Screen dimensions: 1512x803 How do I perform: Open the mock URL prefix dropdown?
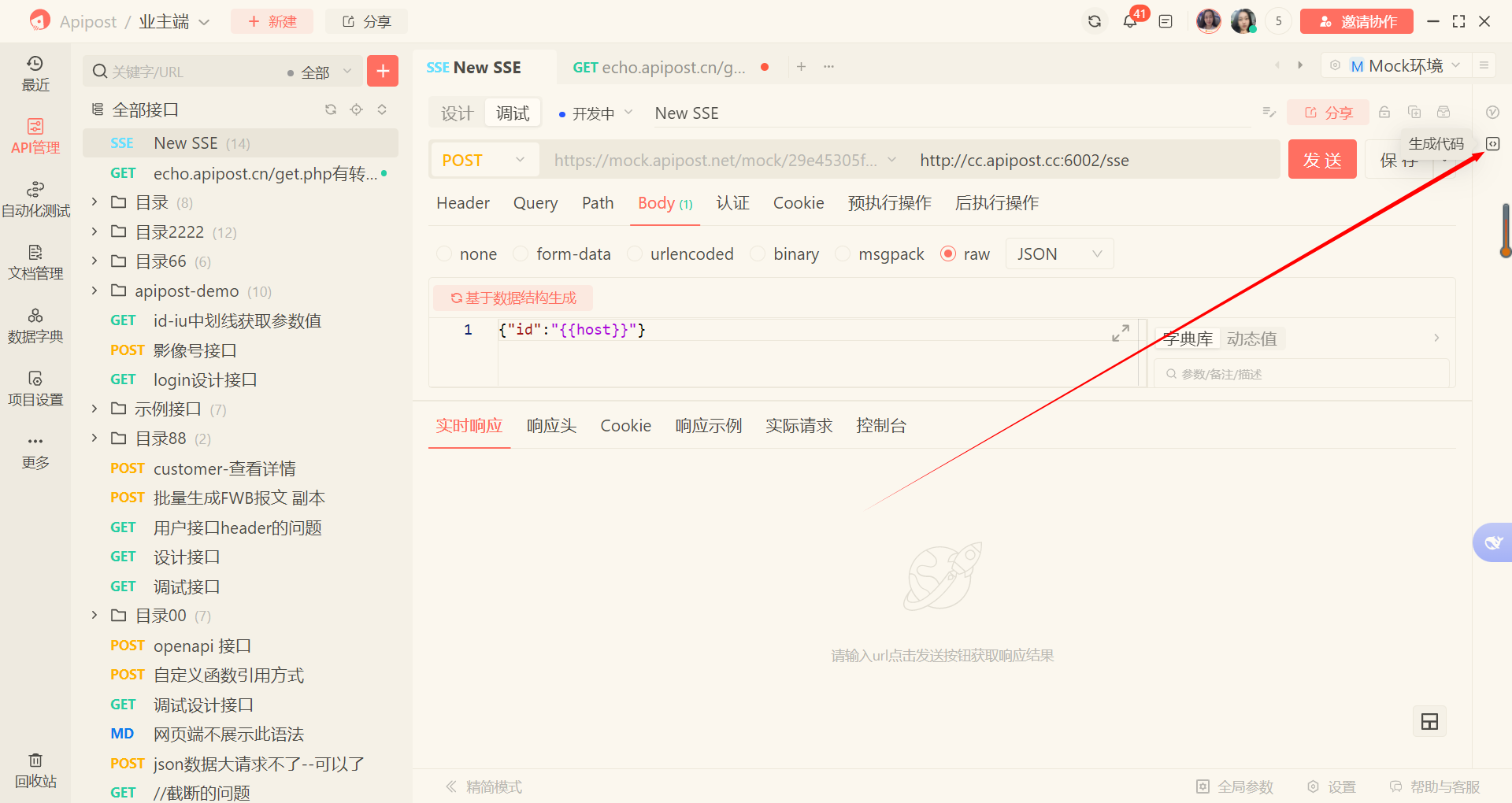point(725,161)
